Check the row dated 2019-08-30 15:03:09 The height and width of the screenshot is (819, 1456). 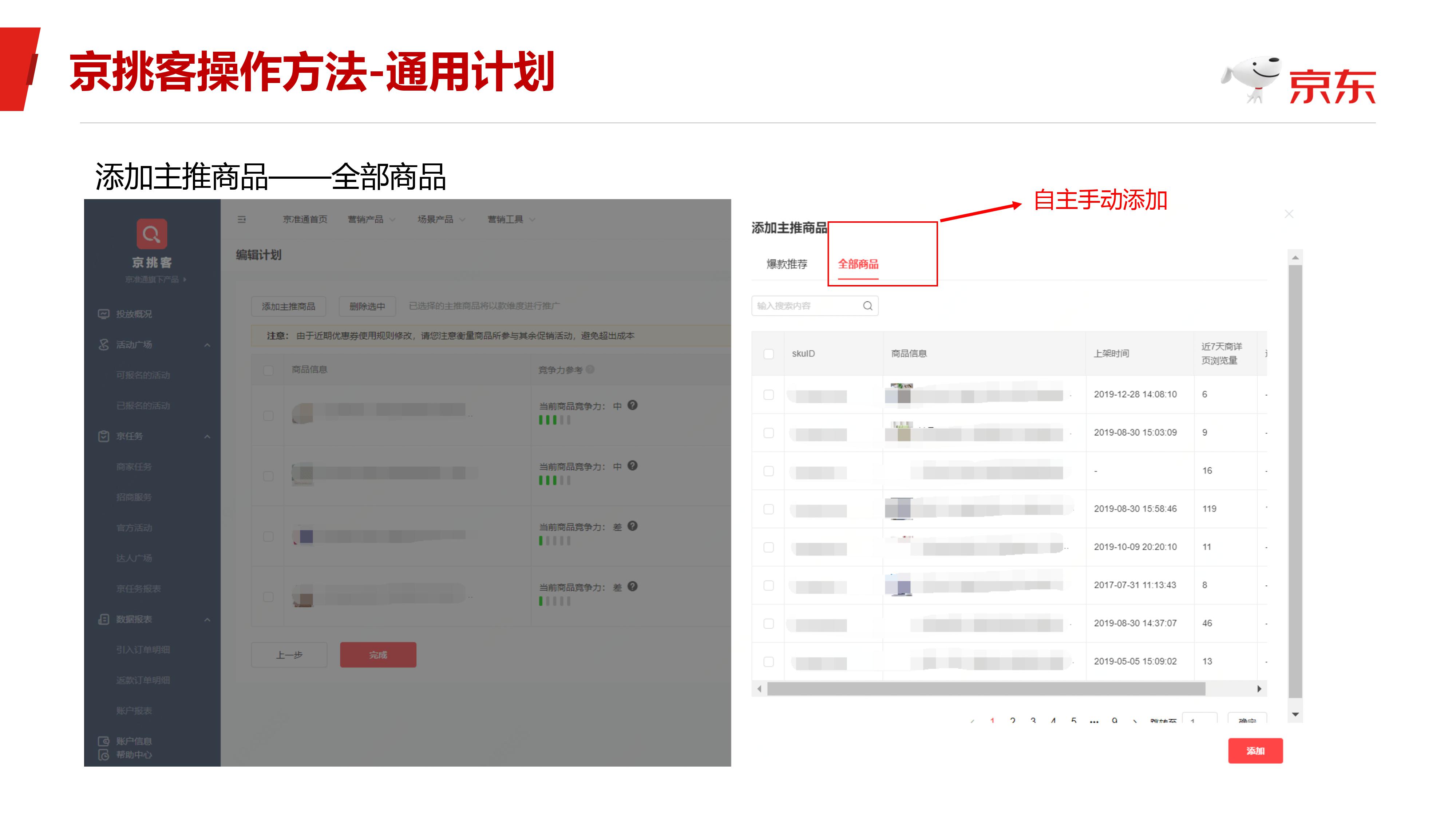[769, 432]
